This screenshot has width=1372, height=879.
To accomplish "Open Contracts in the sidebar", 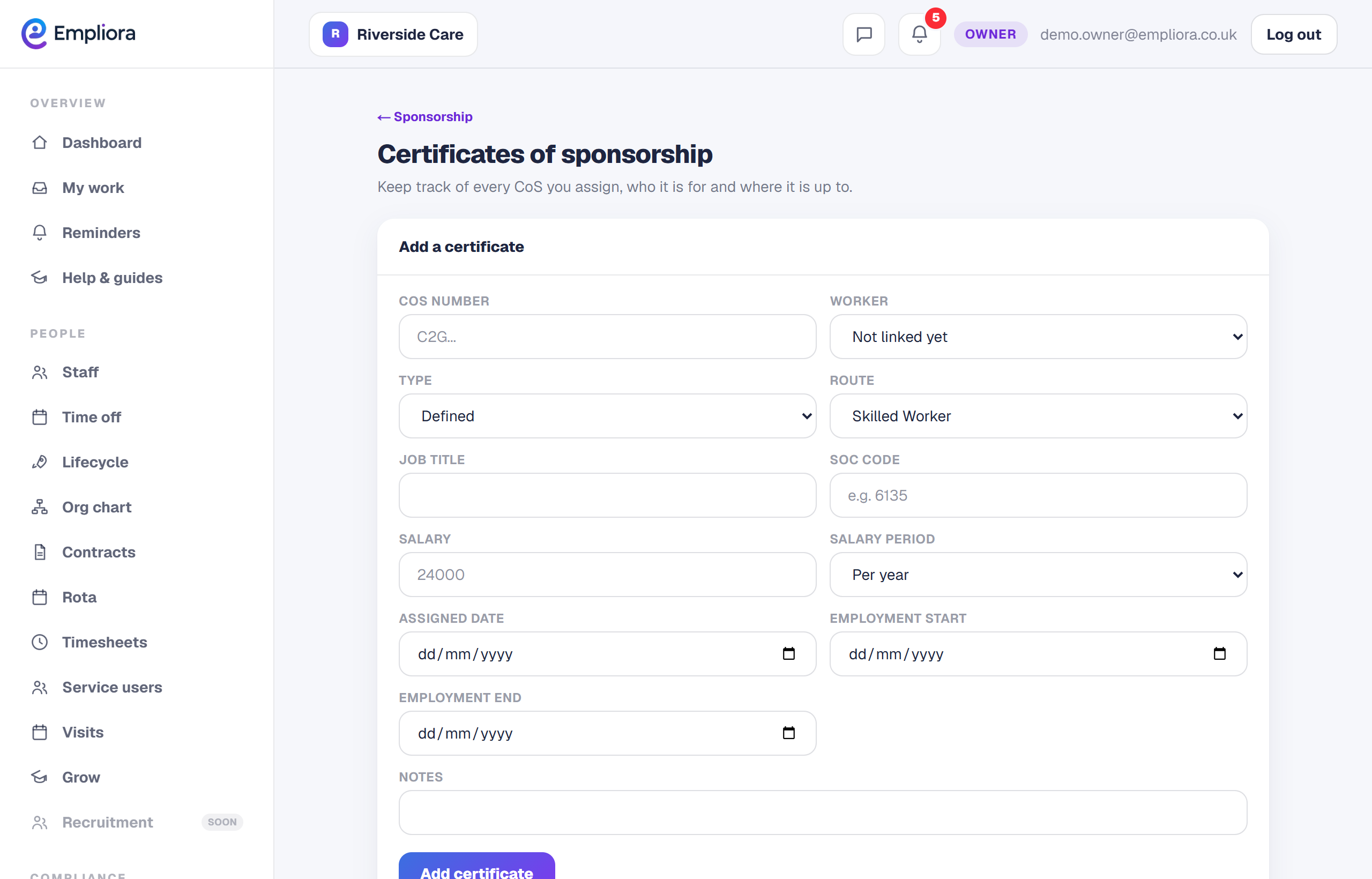I will point(99,552).
